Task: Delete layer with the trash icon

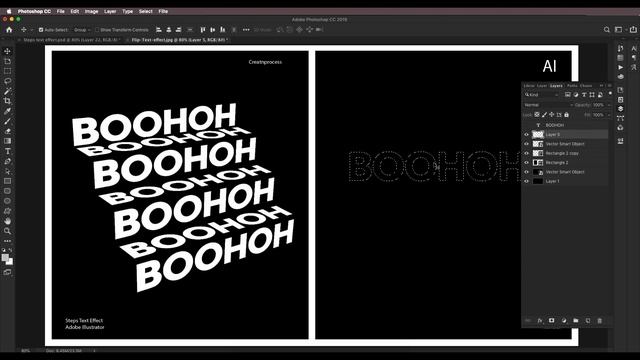Action: click(x=600, y=321)
